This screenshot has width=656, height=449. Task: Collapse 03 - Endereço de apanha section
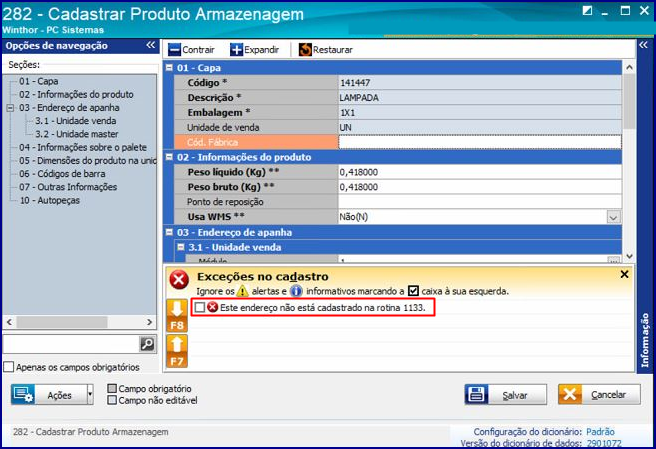[x=169, y=232]
